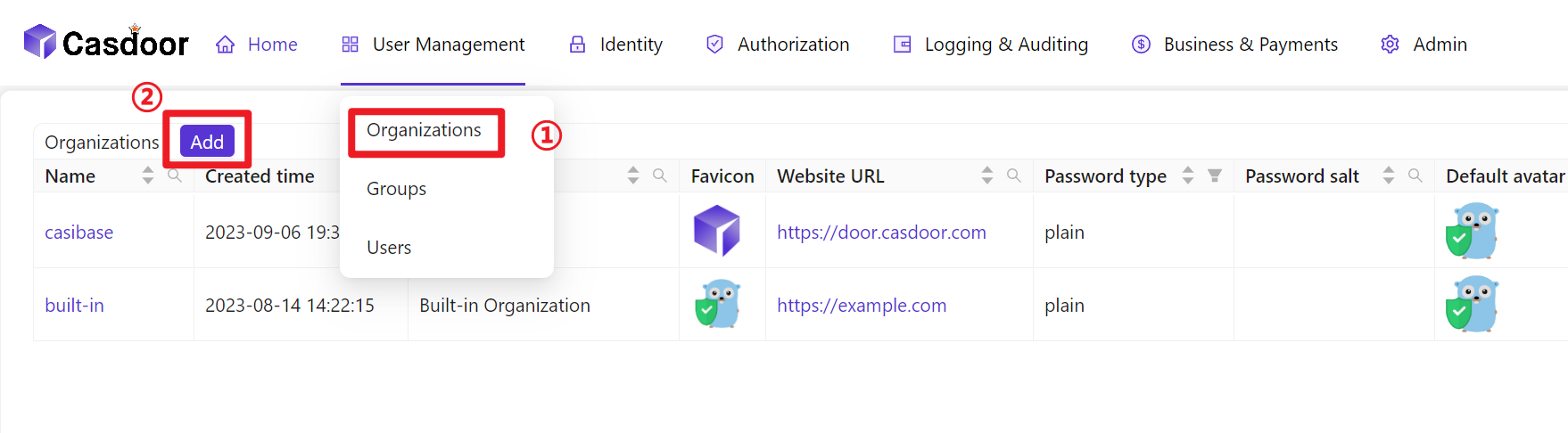Open the casibase organization link
The width and height of the screenshot is (1568, 433).
click(78, 233)
